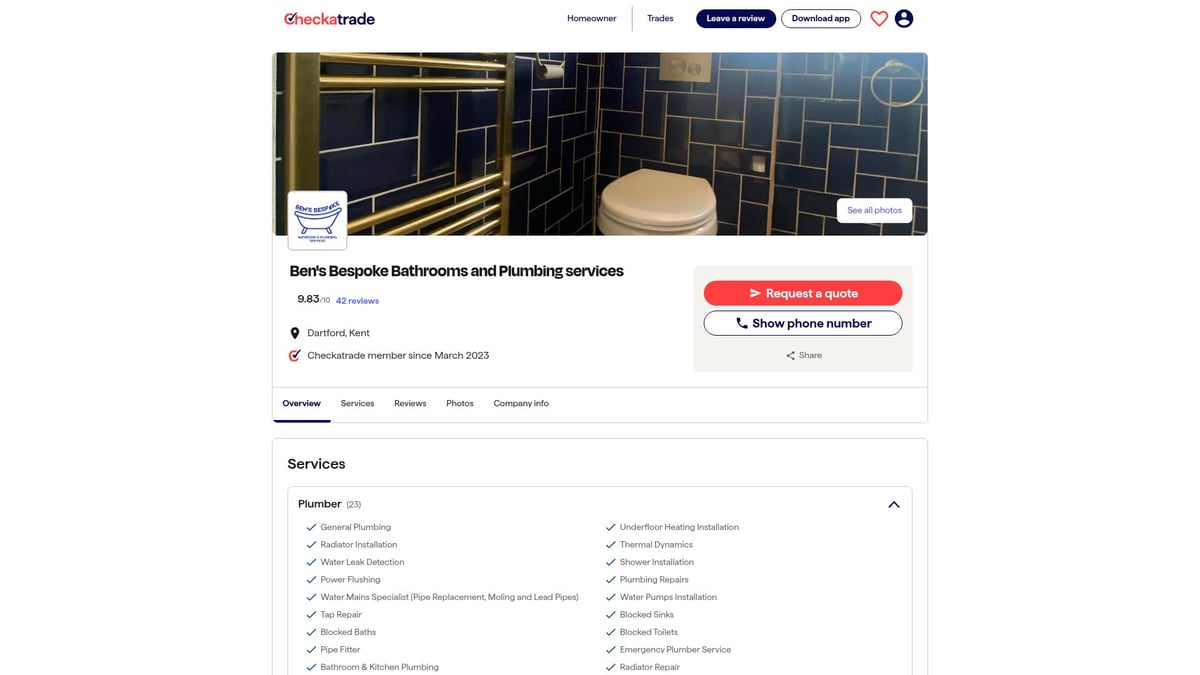Screen dimensions: 1200x675
Task: Open the user account profile icon
Action: tap(904, 18)
